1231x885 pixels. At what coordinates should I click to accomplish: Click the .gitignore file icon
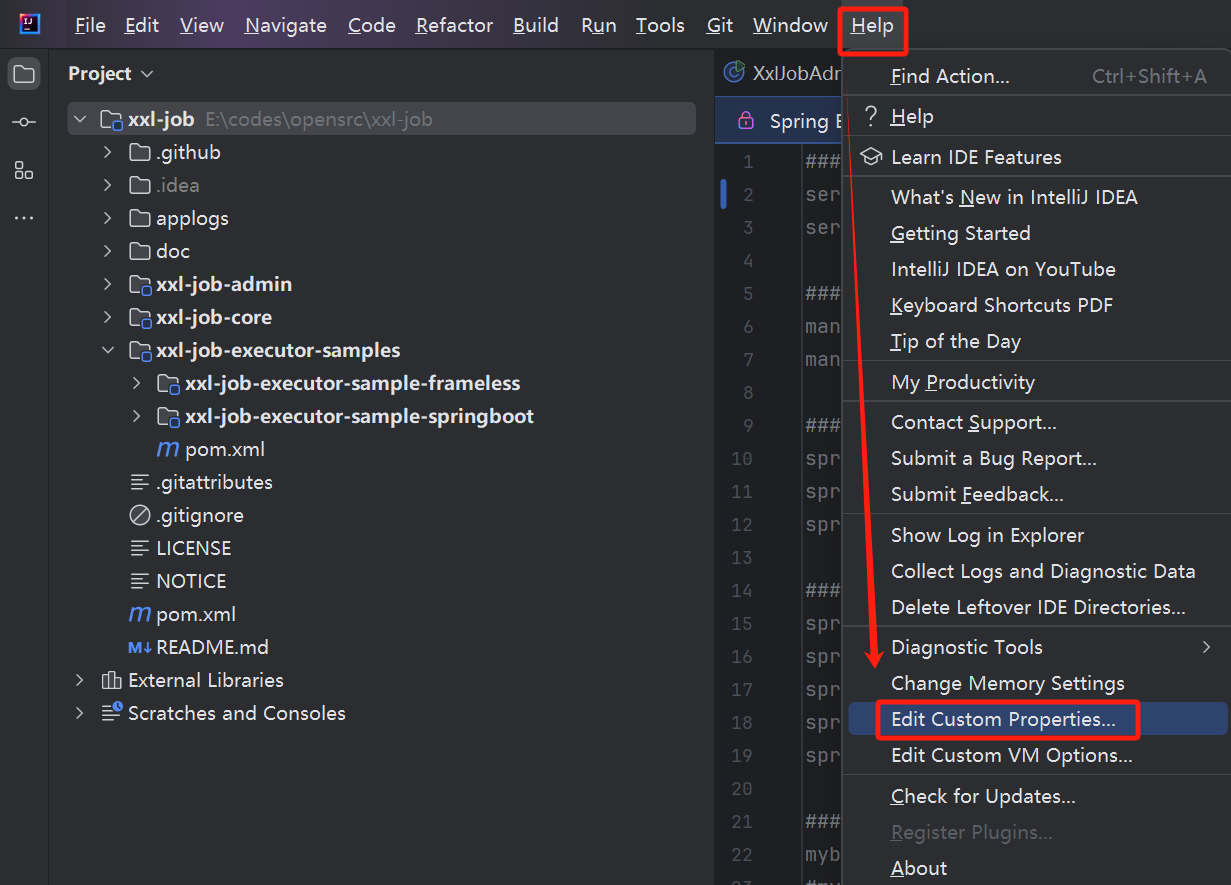[x=140, y=515]
